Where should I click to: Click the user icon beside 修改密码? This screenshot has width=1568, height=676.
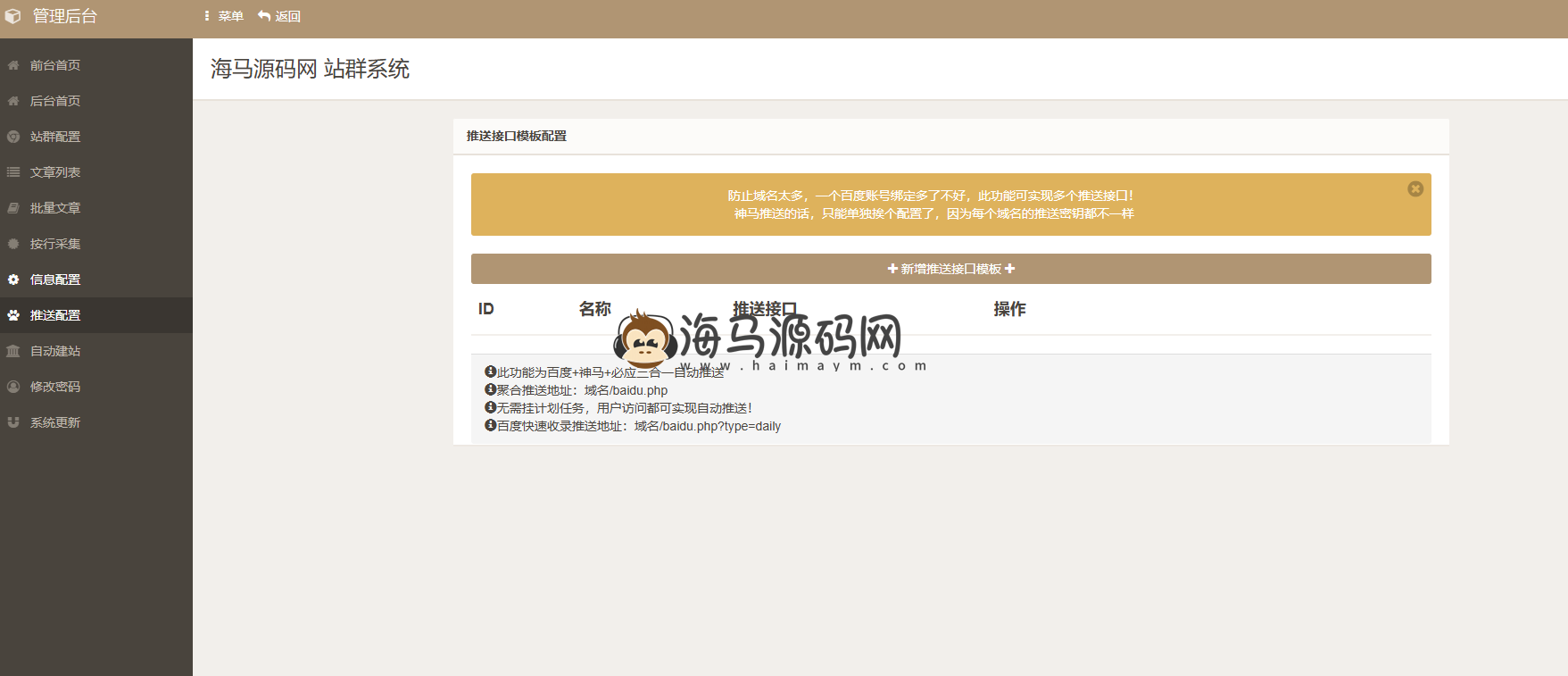click(x=13, y=387)
